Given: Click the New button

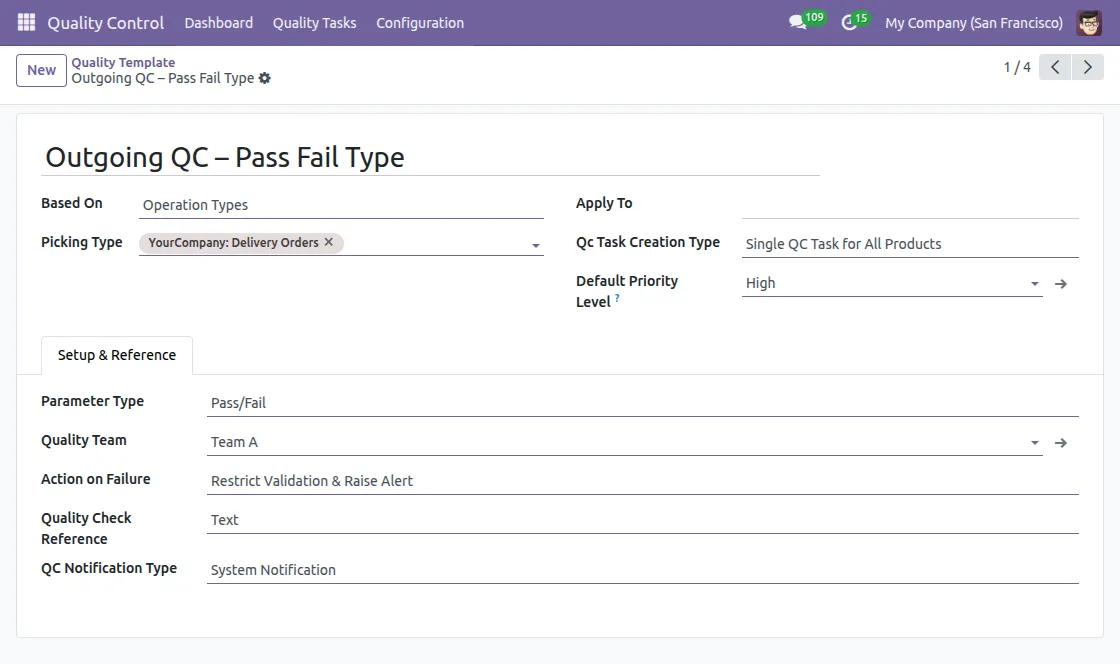Looking at the screenshot, I should (40, 70).
